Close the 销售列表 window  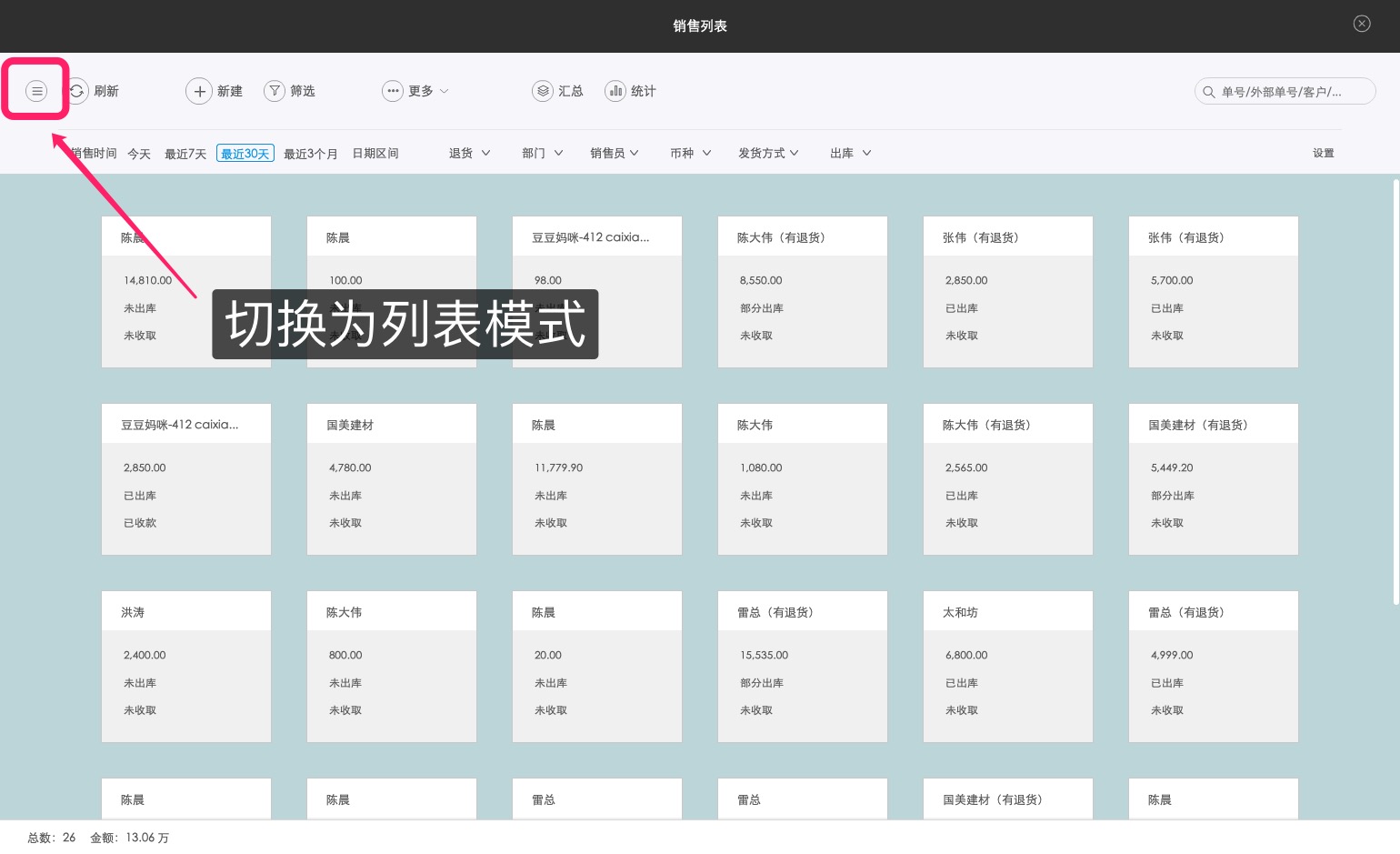pyautogui.click(x=1362, y=24)
